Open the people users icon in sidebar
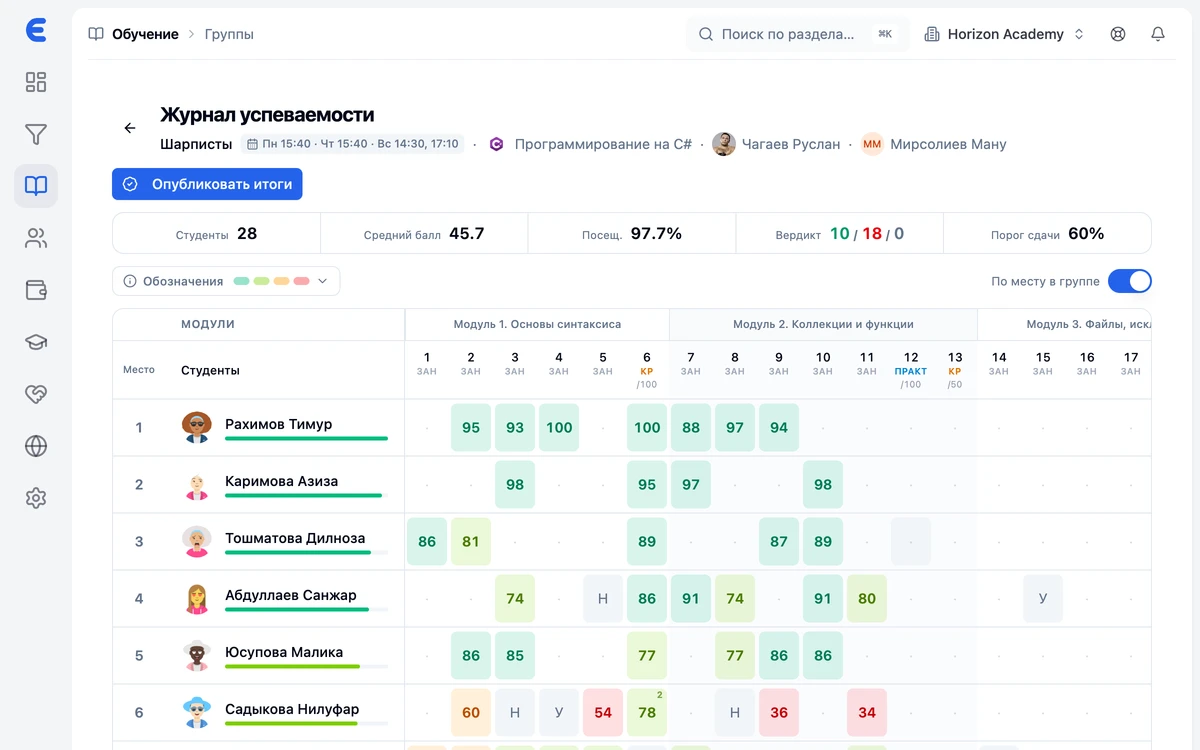The height and width of the screenshot is (750, 1200). [36, 238]
